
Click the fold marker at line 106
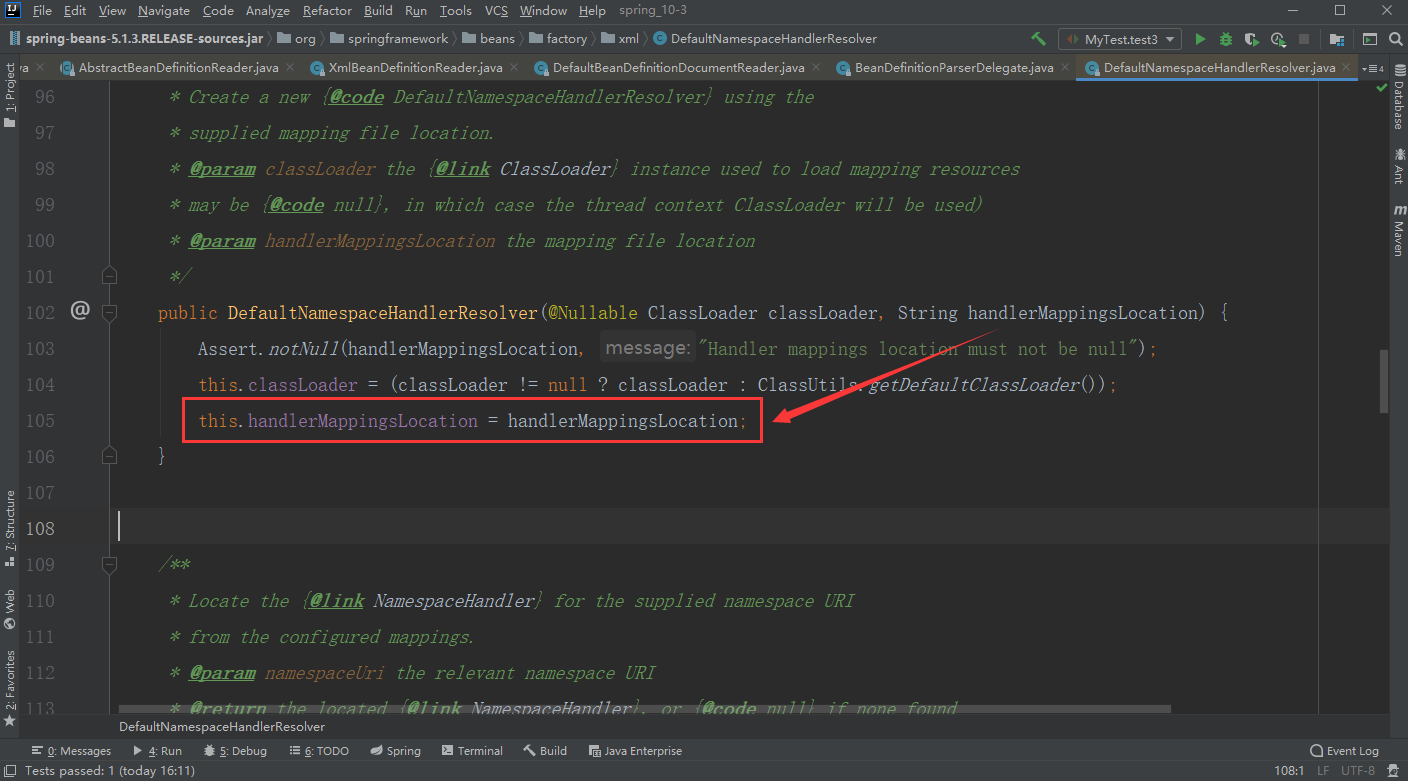110,455
